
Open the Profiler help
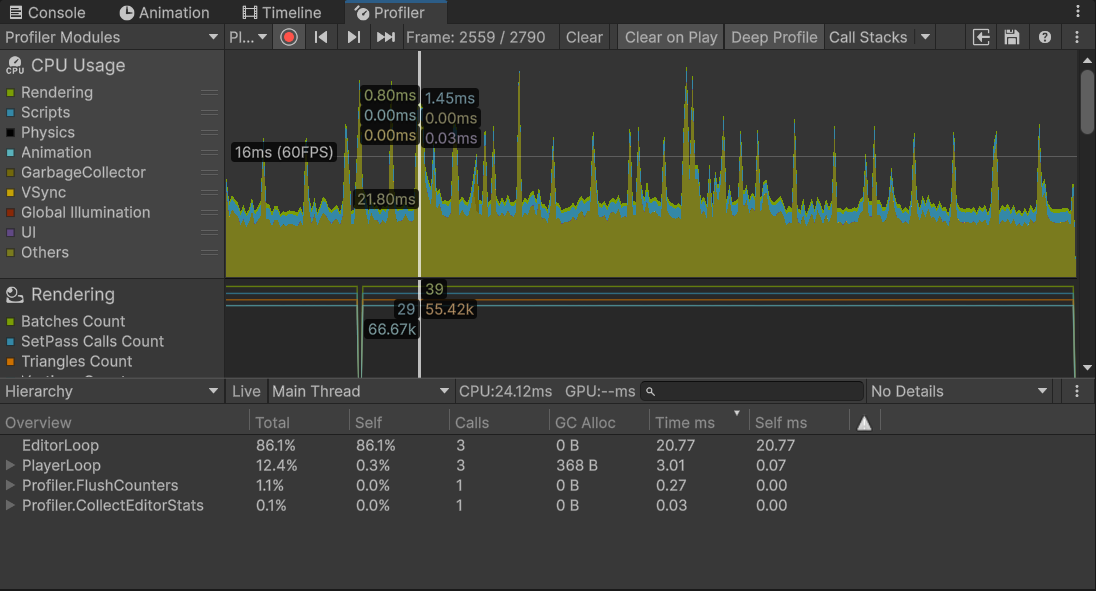(x=1043, y=37)
